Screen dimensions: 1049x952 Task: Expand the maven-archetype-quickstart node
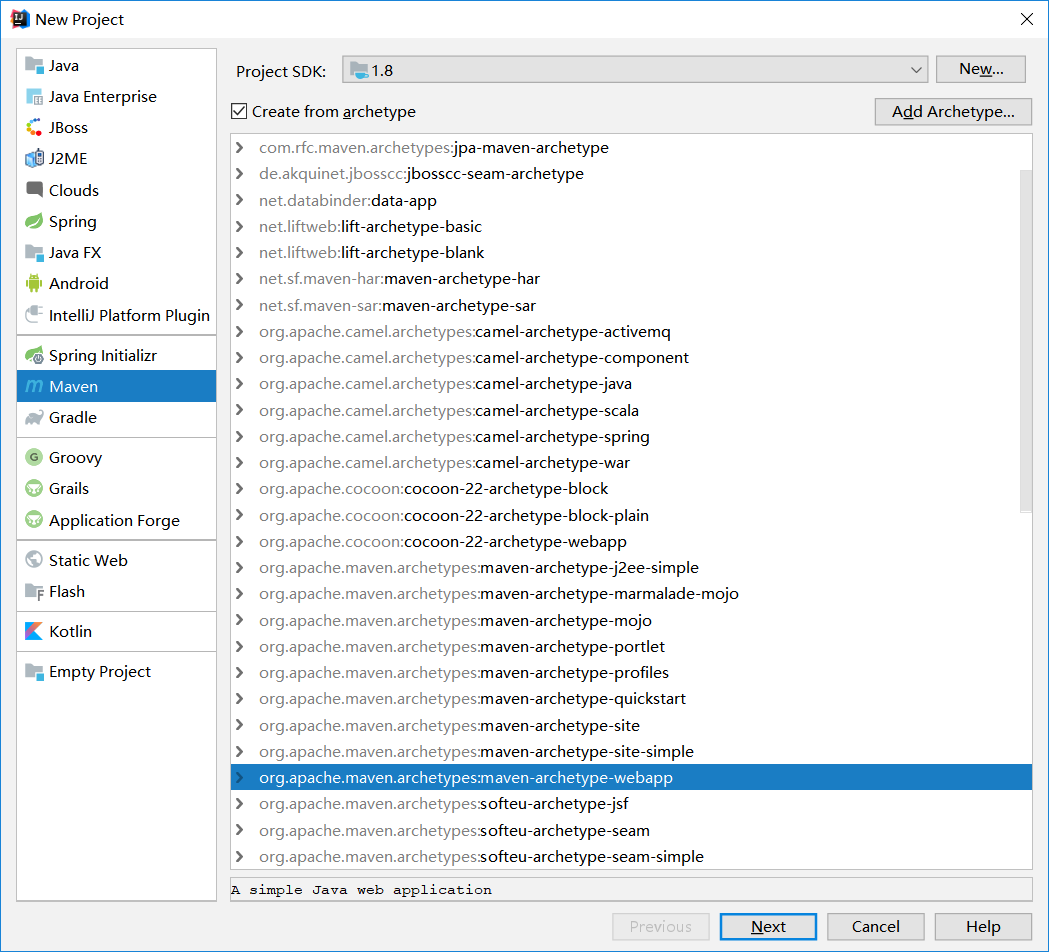tap(240, 698)
